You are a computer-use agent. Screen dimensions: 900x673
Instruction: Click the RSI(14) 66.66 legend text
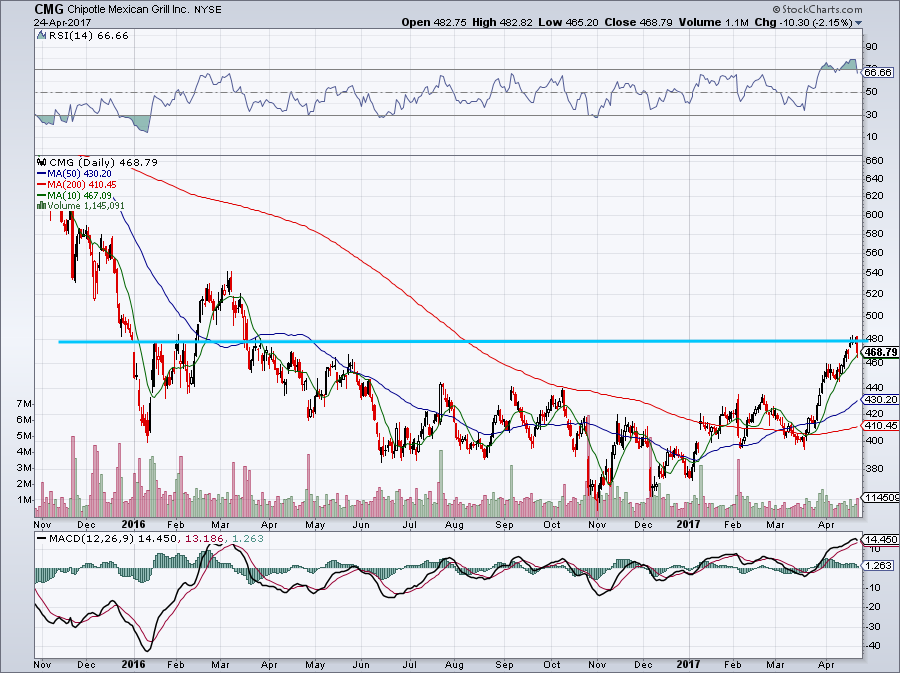88,36
